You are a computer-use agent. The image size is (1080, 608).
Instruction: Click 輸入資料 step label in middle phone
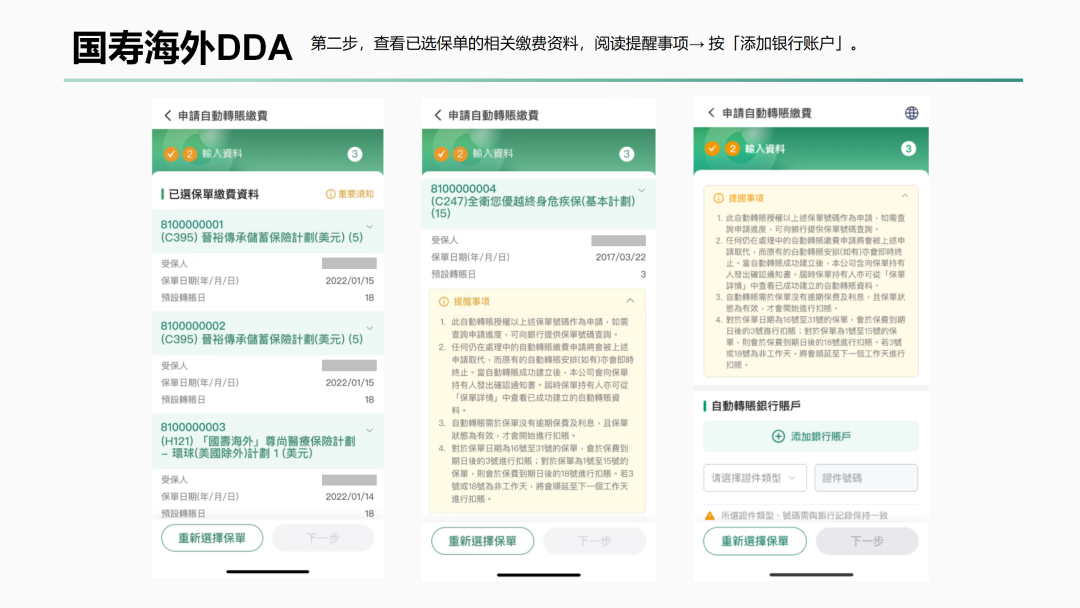tap(492, 154)
